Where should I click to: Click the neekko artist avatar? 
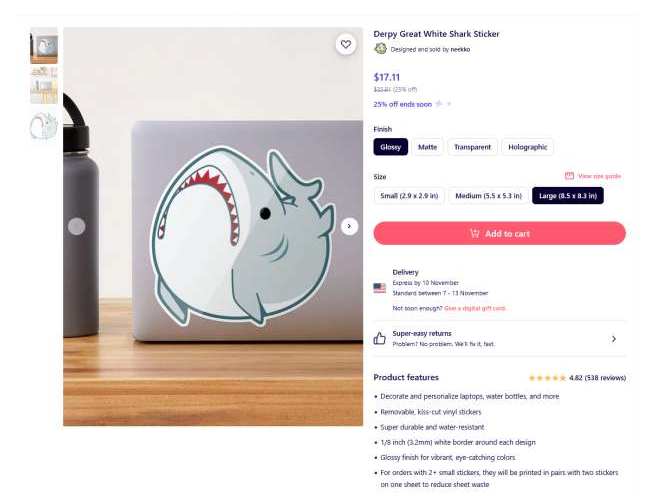[380, 49]
